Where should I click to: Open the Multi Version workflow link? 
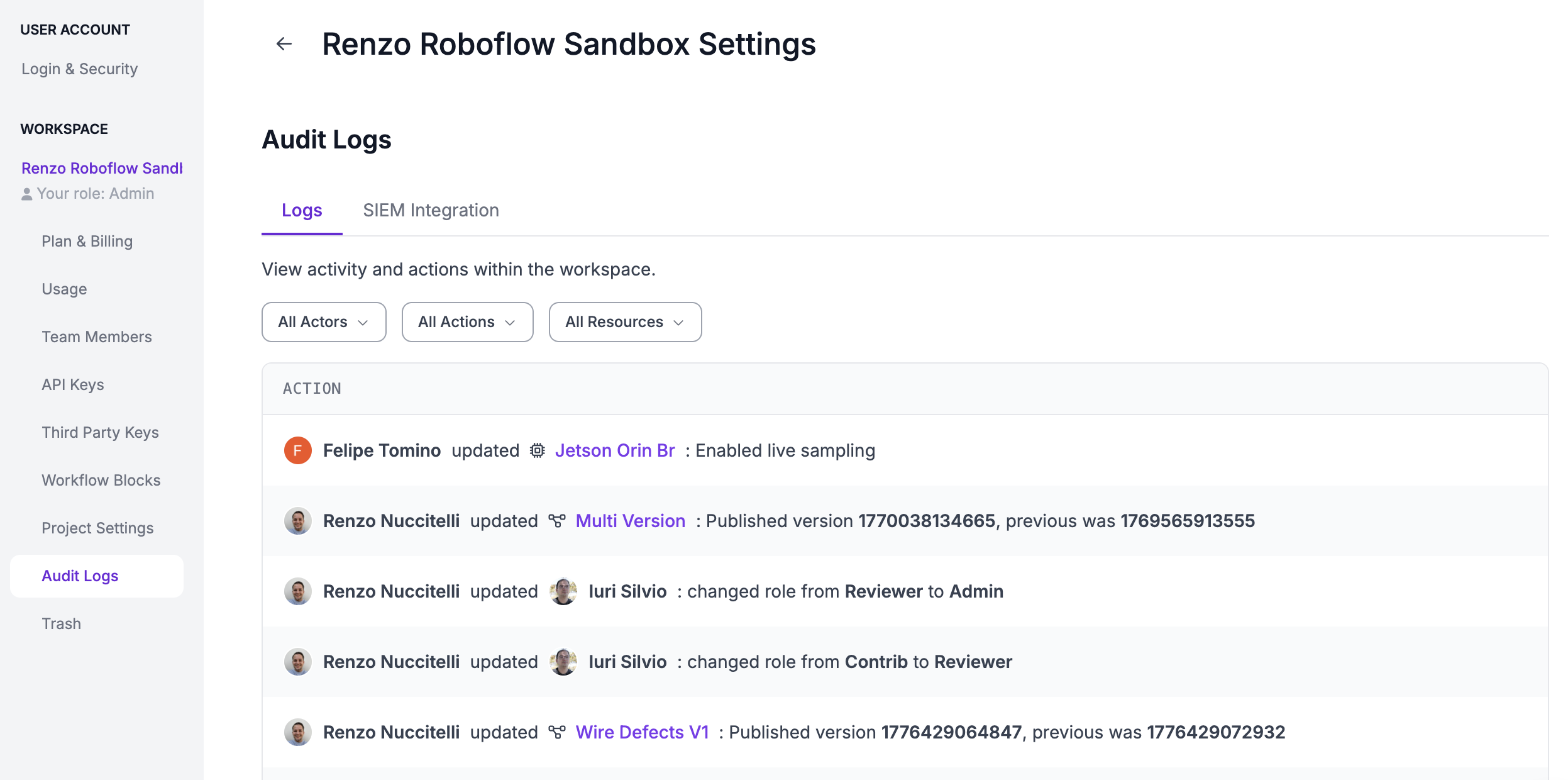click(x=631, y=521)
